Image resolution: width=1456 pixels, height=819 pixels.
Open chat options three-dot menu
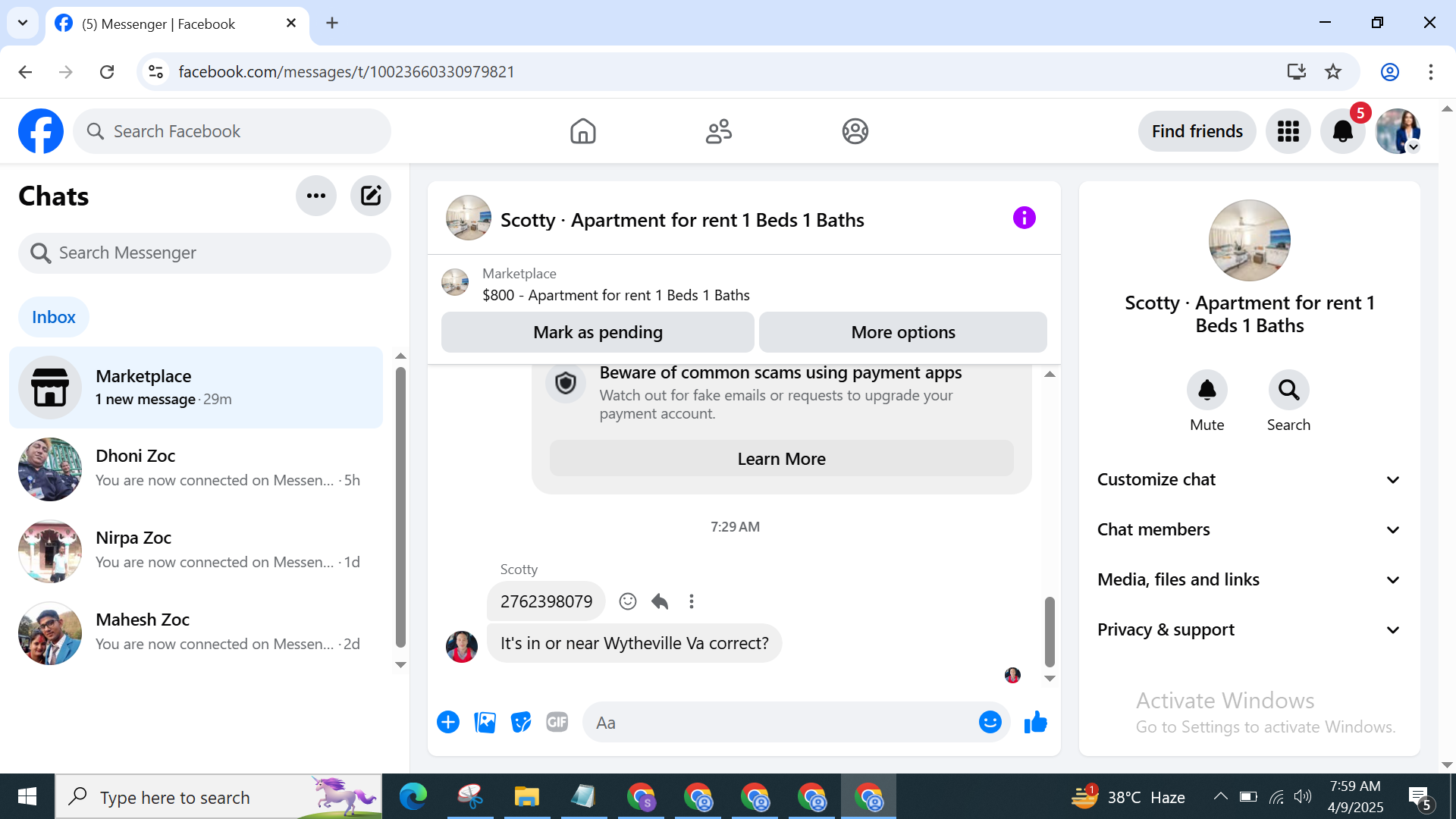[x=315, y=196]
